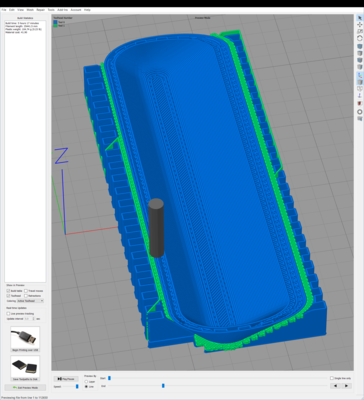Open the Tools menu
This screenshot has width=364, height=400.
51,10
